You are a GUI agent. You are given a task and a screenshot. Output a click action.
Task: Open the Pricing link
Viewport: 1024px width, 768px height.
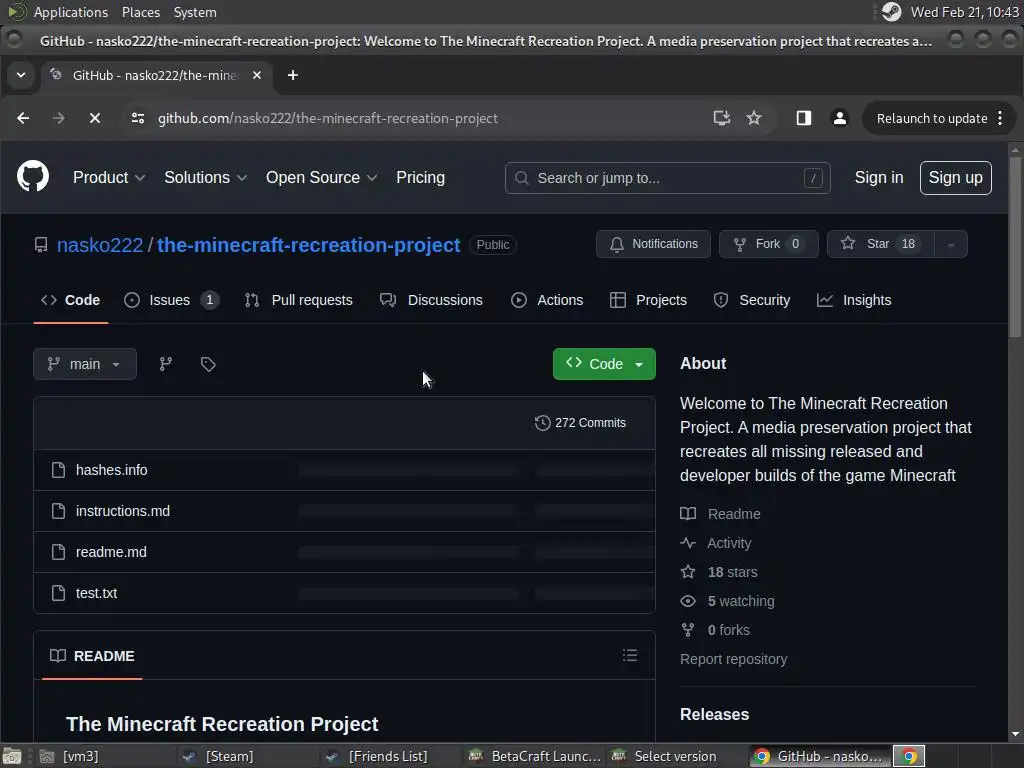[421, 177]
